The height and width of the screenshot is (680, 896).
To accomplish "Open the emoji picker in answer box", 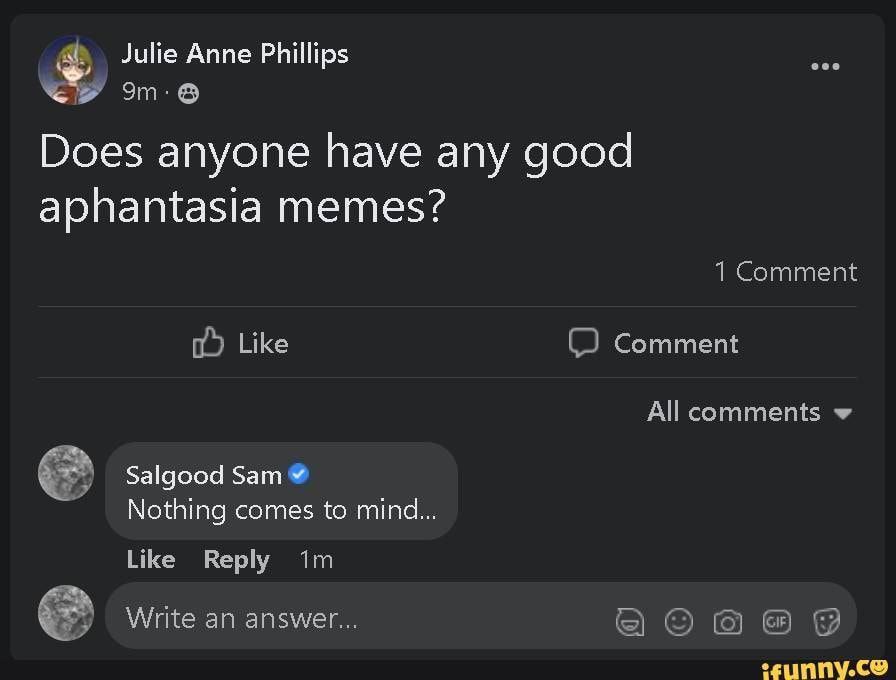I will pos(679,623).
